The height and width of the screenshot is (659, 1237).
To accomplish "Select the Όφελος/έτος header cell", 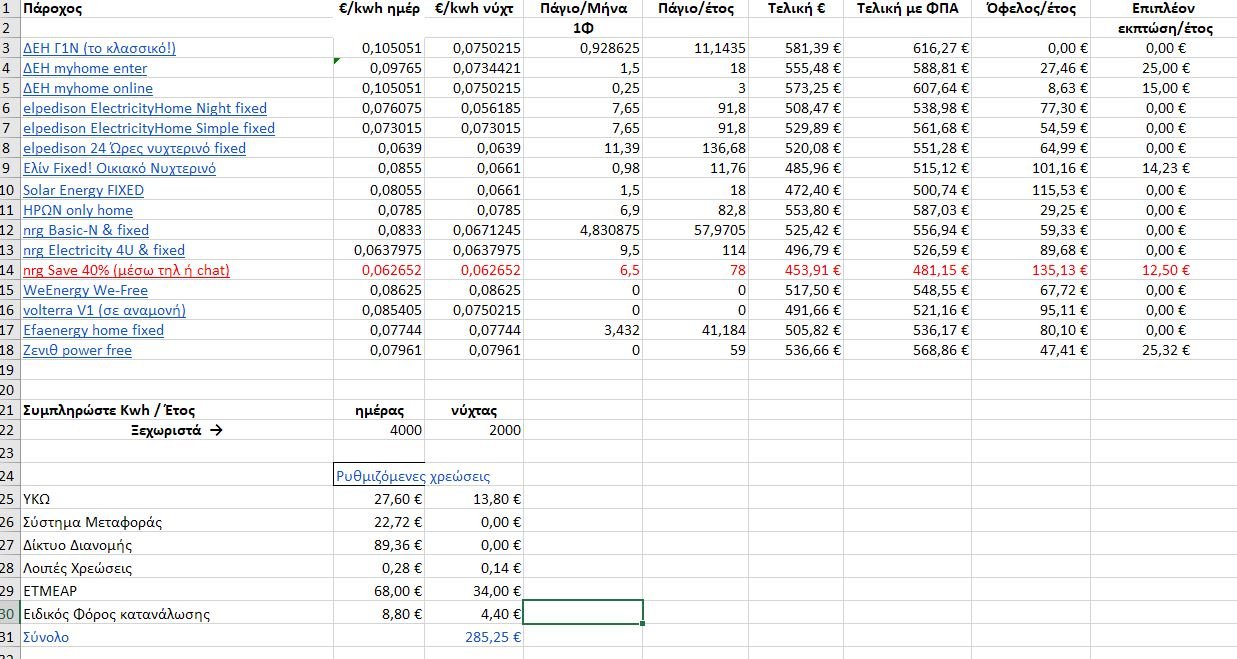I will point(1031,9).
